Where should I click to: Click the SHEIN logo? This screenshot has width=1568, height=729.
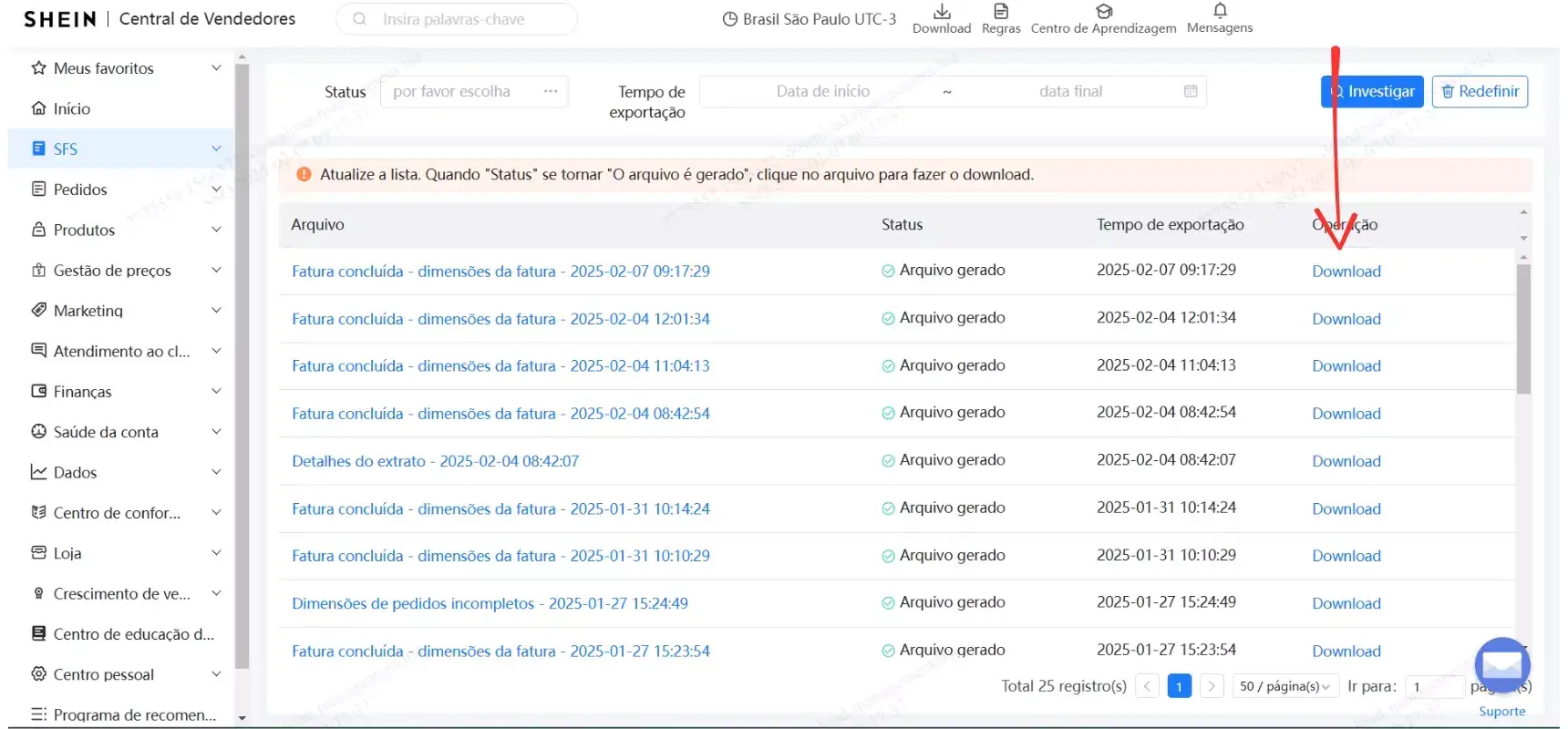tap(60, 19)
